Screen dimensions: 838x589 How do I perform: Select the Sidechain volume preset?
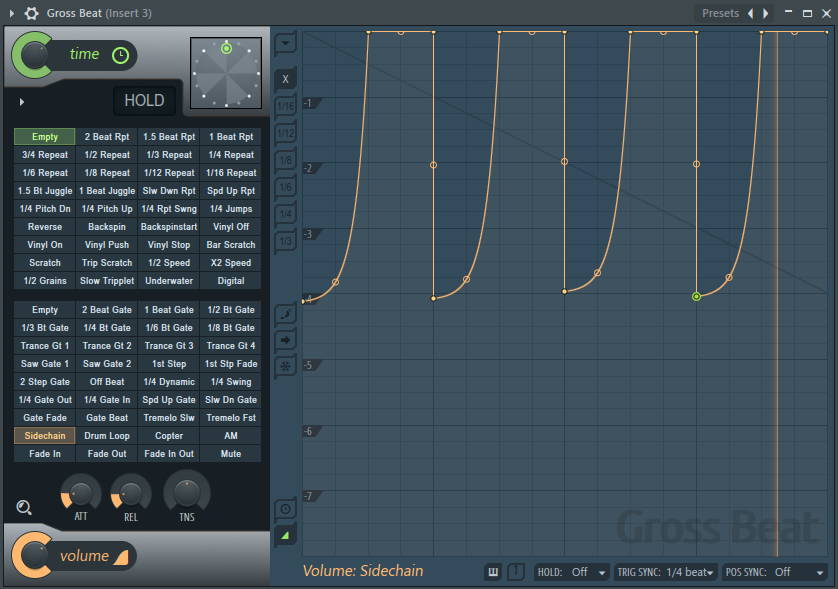point(45,436)
